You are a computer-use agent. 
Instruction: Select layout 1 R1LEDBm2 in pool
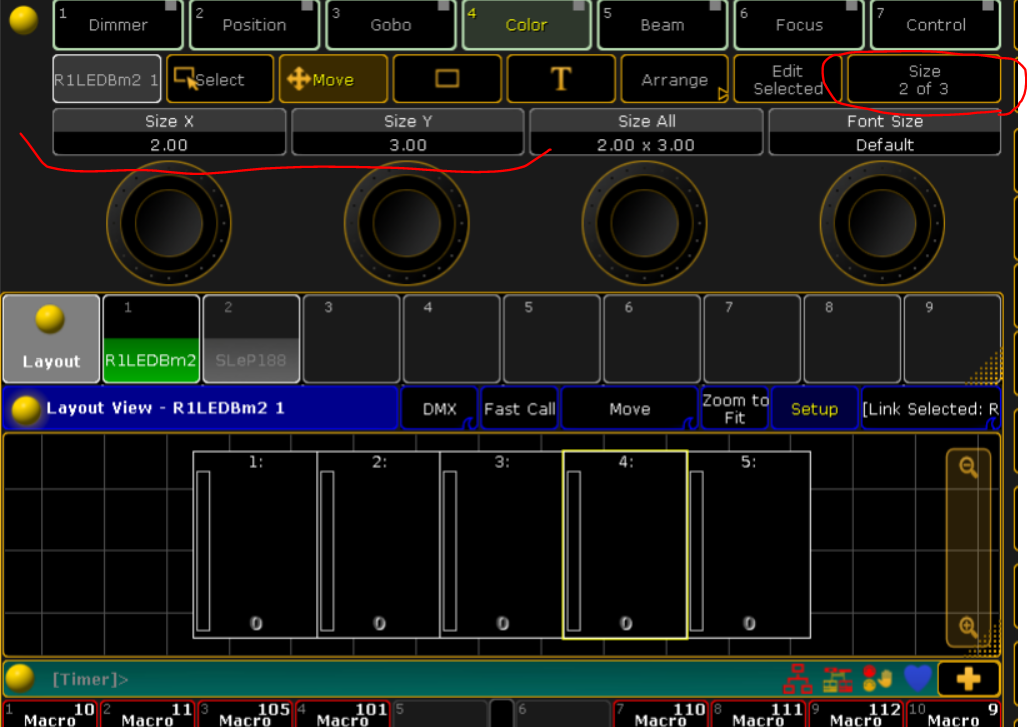pyautogui.click(x=151, y=339)
